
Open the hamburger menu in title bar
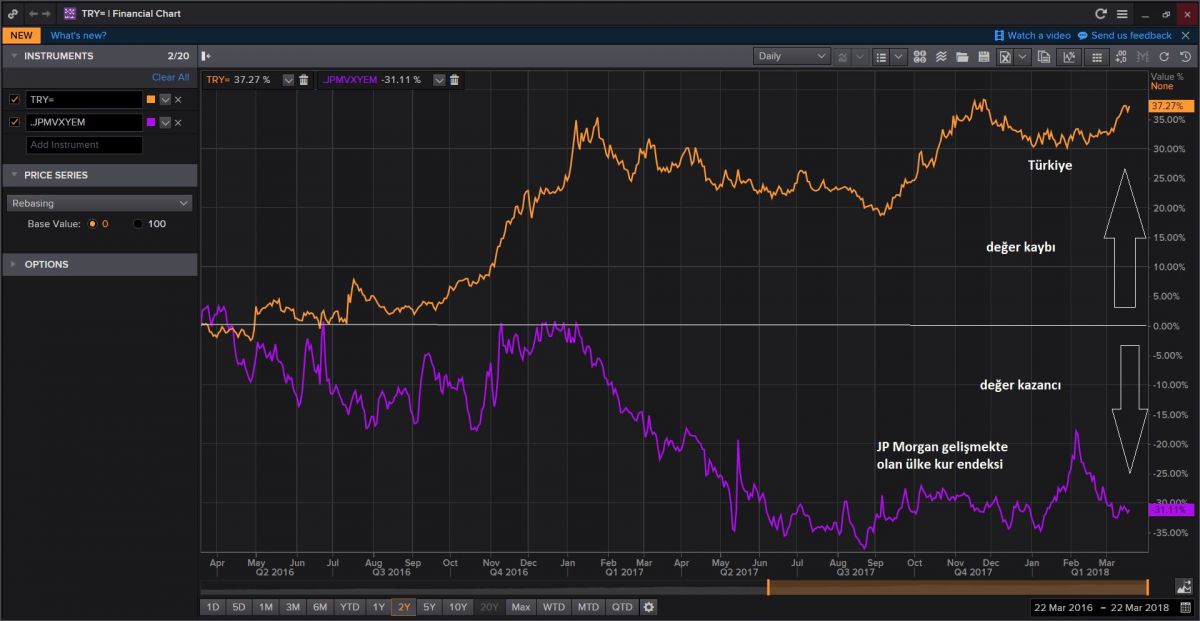point(1122,14)
